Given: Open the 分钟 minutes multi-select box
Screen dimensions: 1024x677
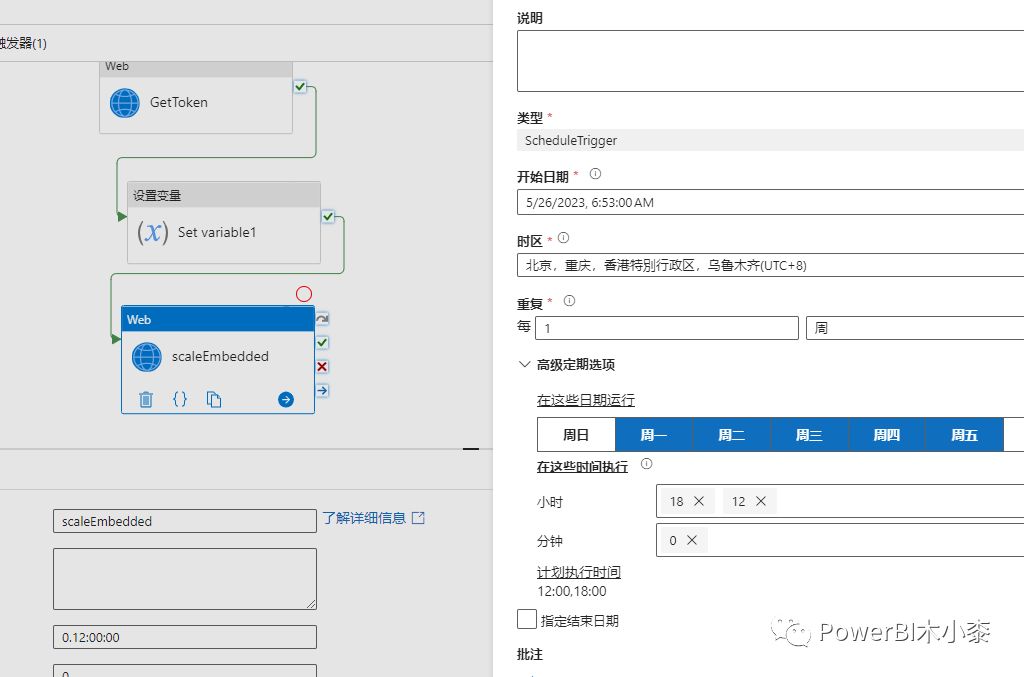Looking at the screenshot, I should (840, 540).
